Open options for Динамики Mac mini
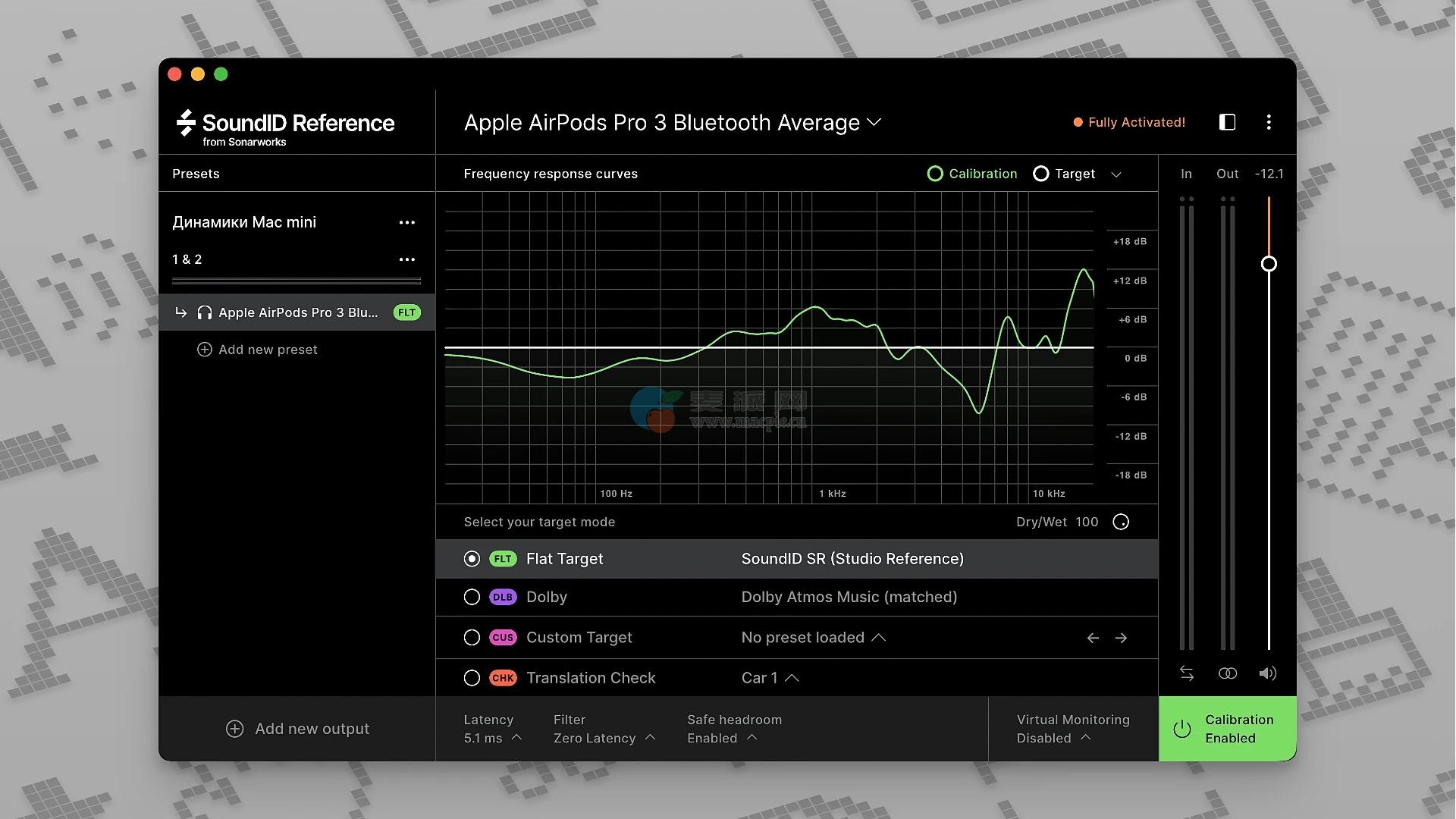 [x=407, y=222]
